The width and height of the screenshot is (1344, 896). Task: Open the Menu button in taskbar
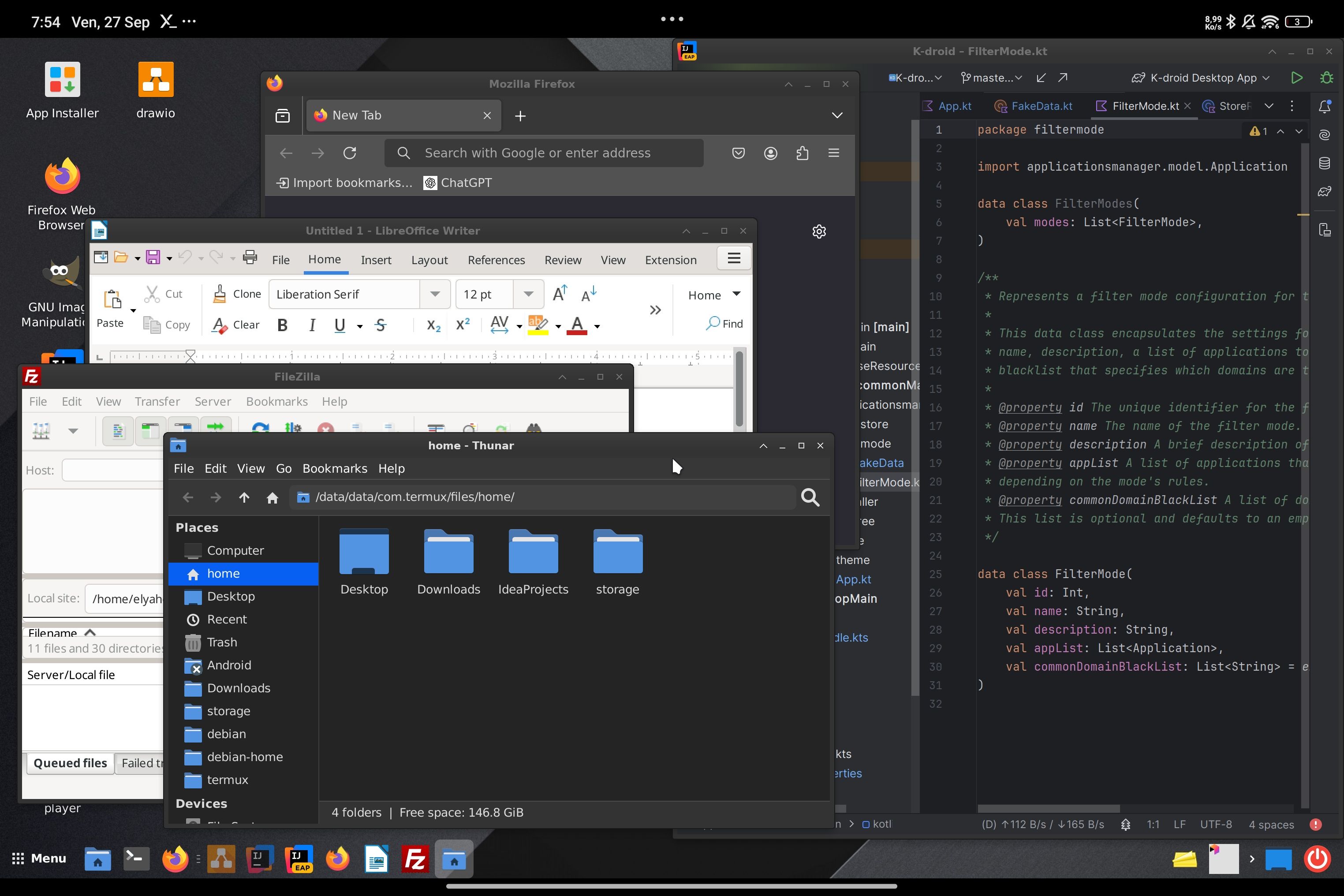tap(39, 858)
